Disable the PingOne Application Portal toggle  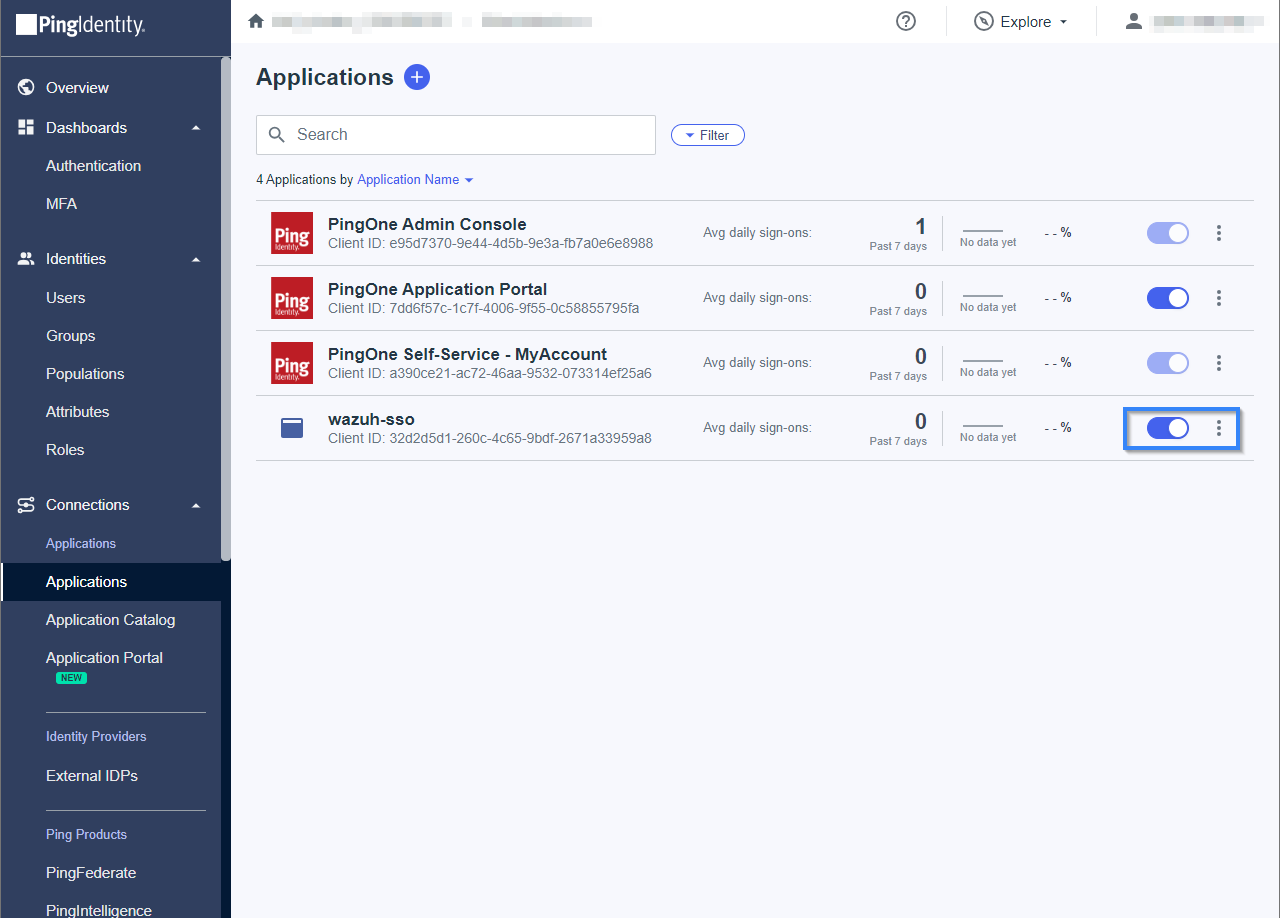[1168, 298]
